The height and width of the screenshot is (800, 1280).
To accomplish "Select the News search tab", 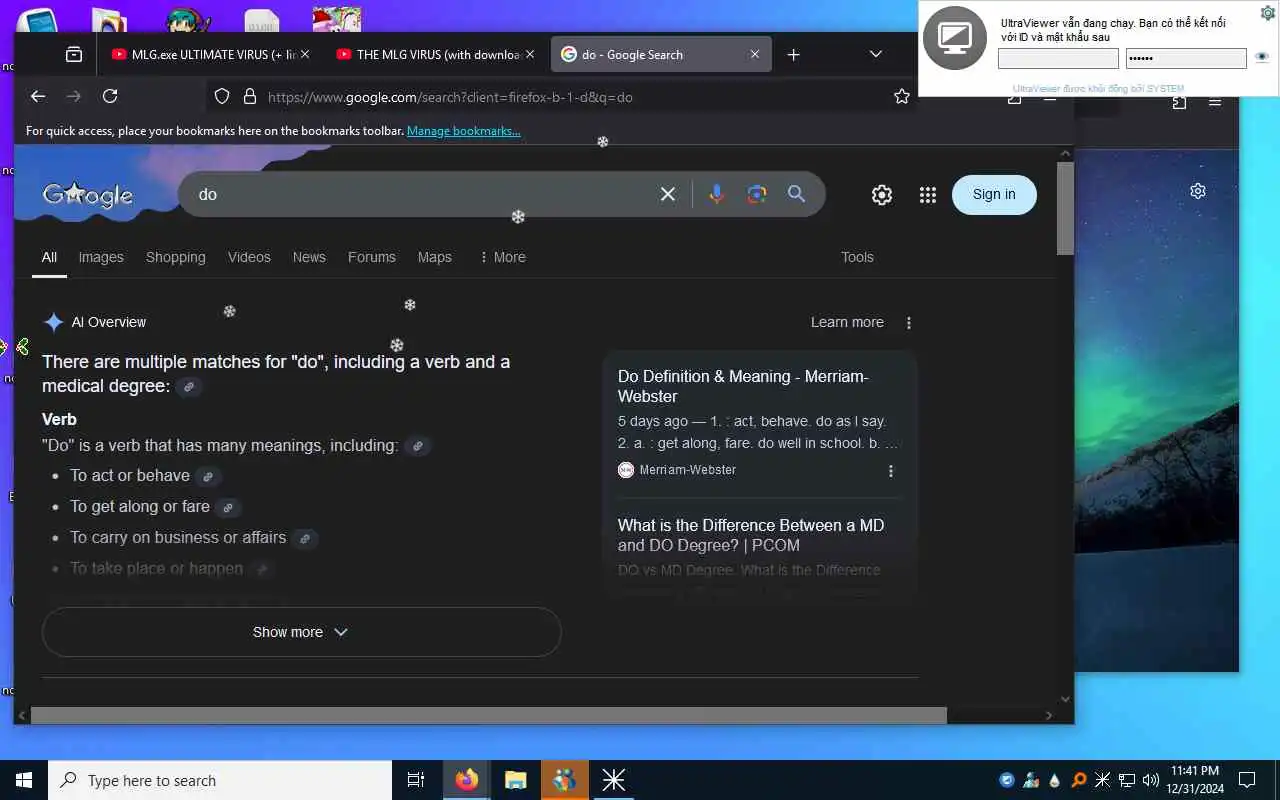I will pyautogui.click(x=309, y=257).
